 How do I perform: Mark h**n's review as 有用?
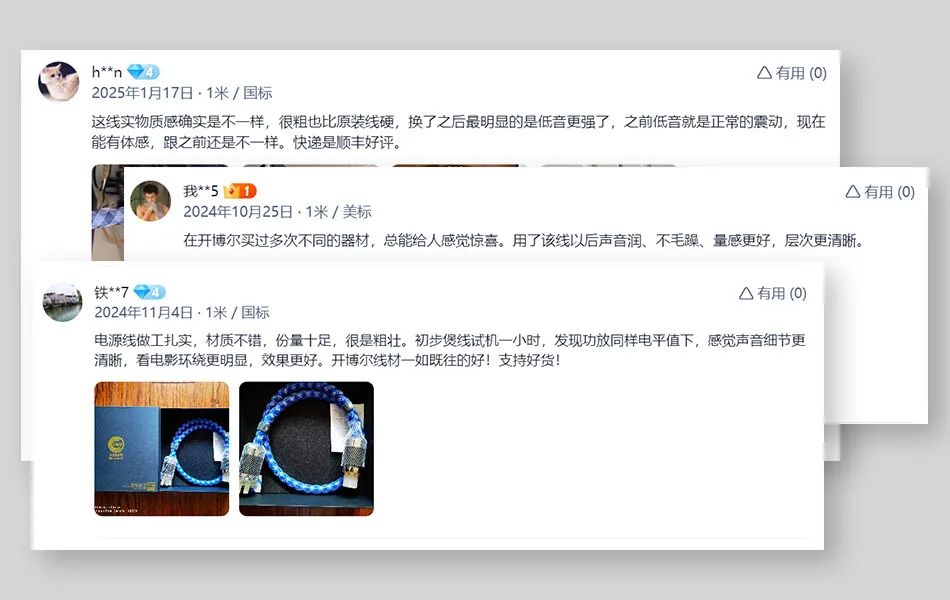point(792,73)
